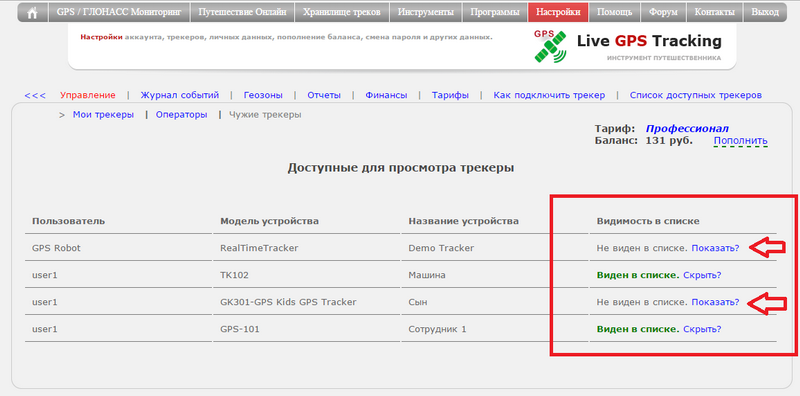Go back using the <<< link
This screenshot has height=396, width=800.
coord(35,95)
